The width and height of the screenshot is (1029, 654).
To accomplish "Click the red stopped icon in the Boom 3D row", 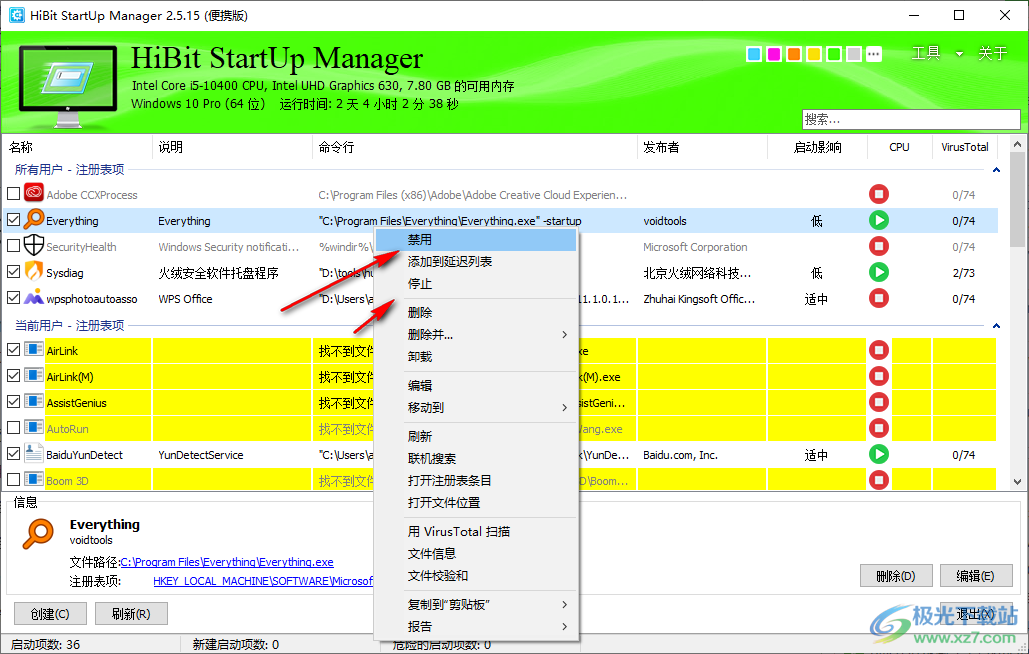I will point(879,480).
